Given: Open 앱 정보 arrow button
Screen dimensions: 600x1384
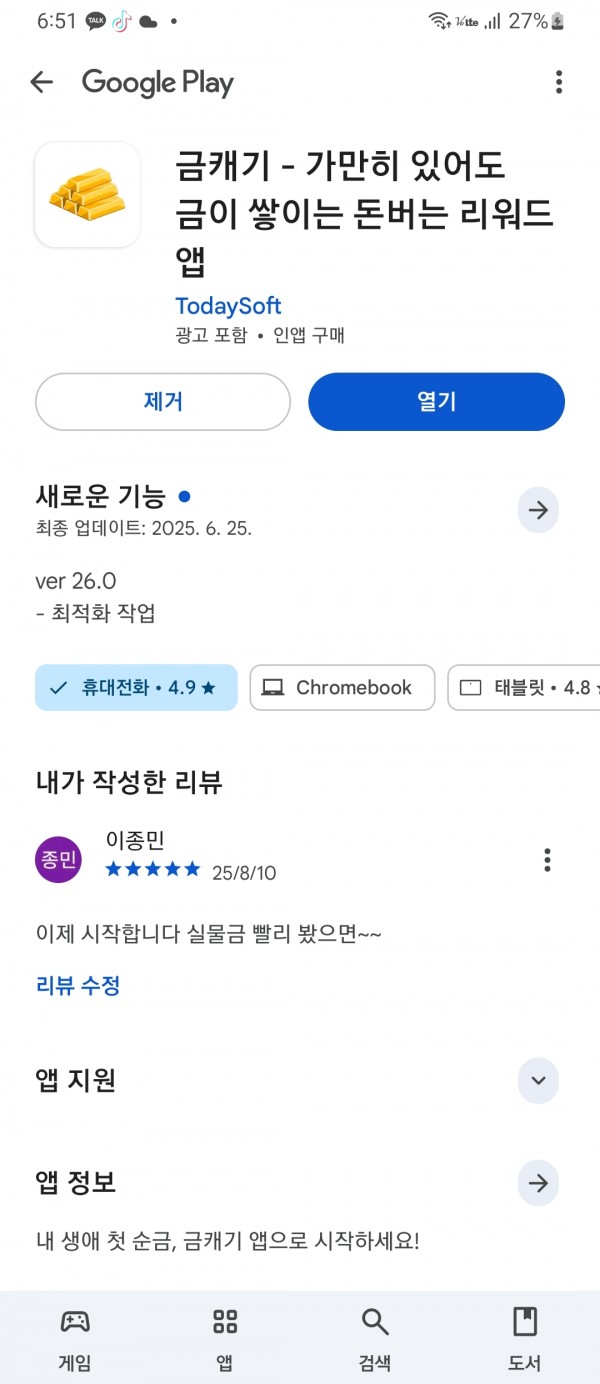Looking at the screenshot, I should point(538,1184).
